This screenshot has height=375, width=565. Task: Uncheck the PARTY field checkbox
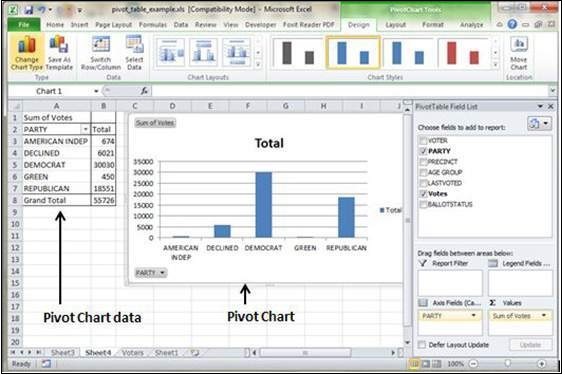[x=423, y=151]
